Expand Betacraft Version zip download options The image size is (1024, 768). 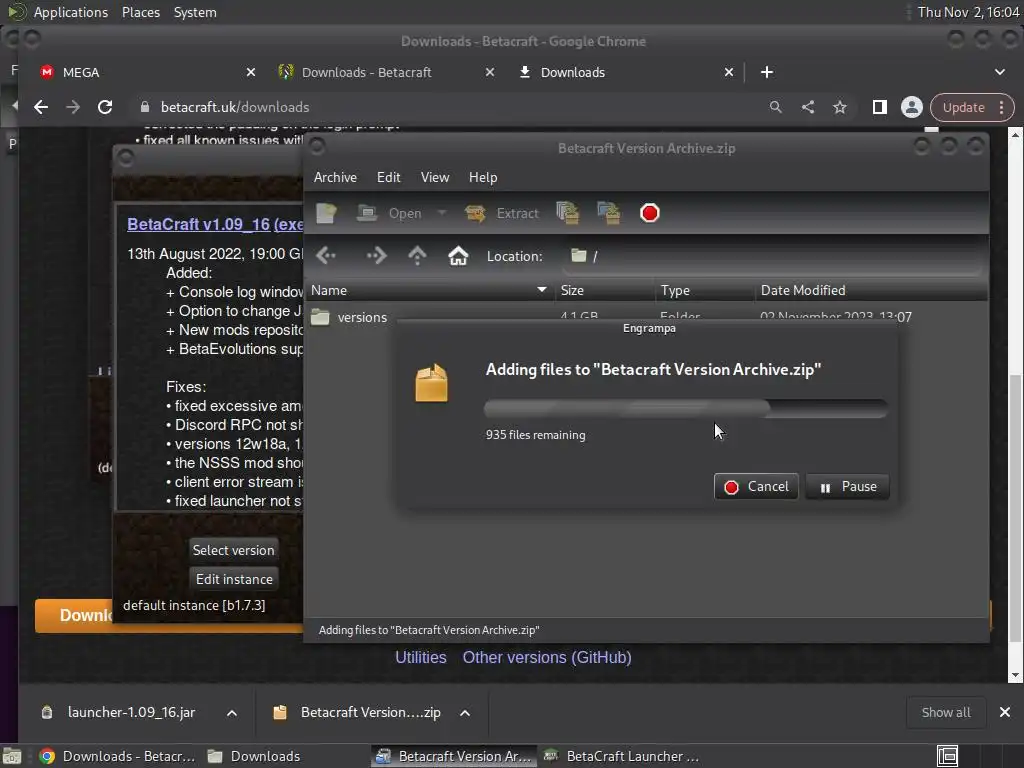(x=465, y=712)
